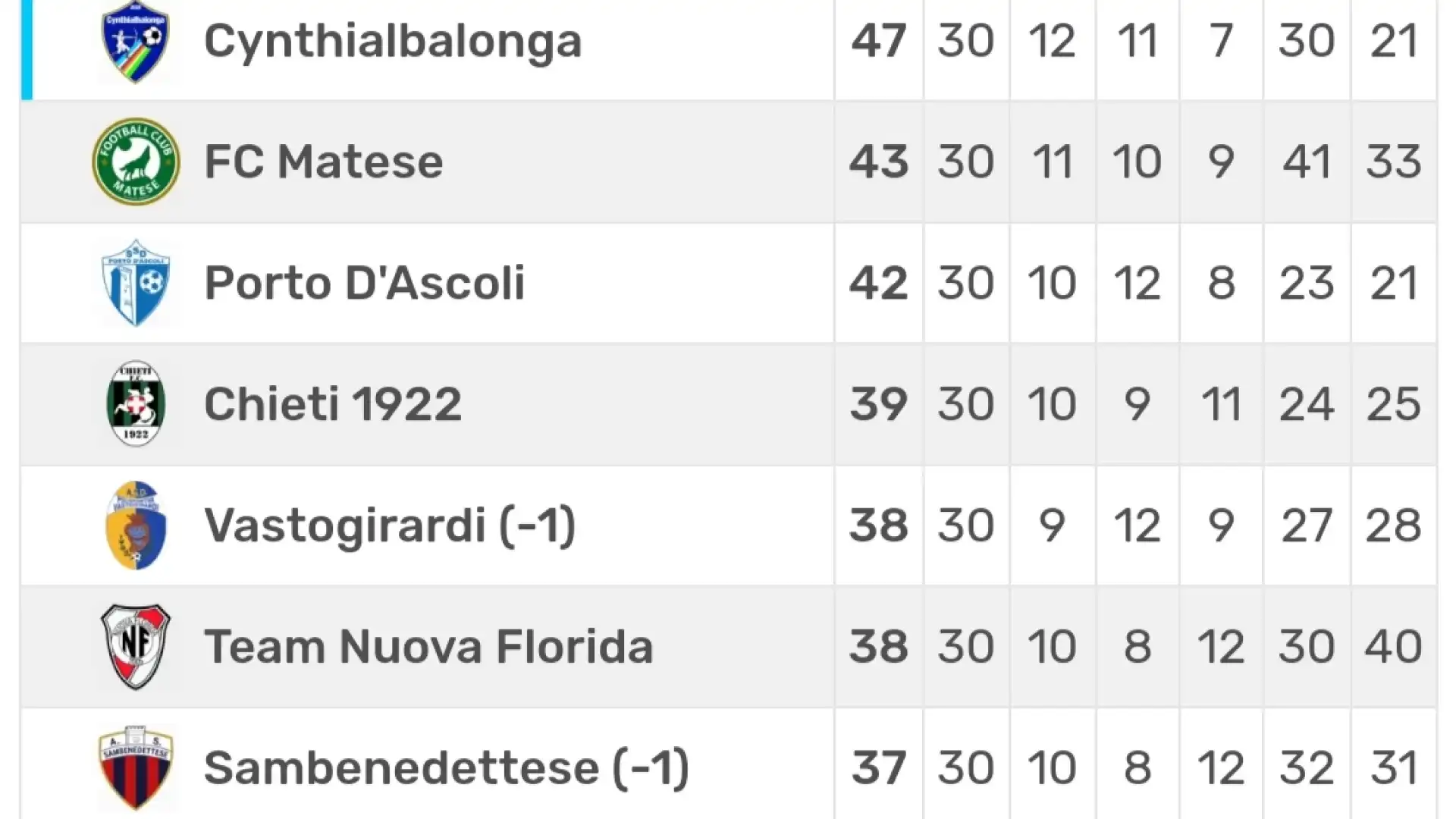
Task: Click FC Matese's 43 points value
Action: (x=878, y=162)
